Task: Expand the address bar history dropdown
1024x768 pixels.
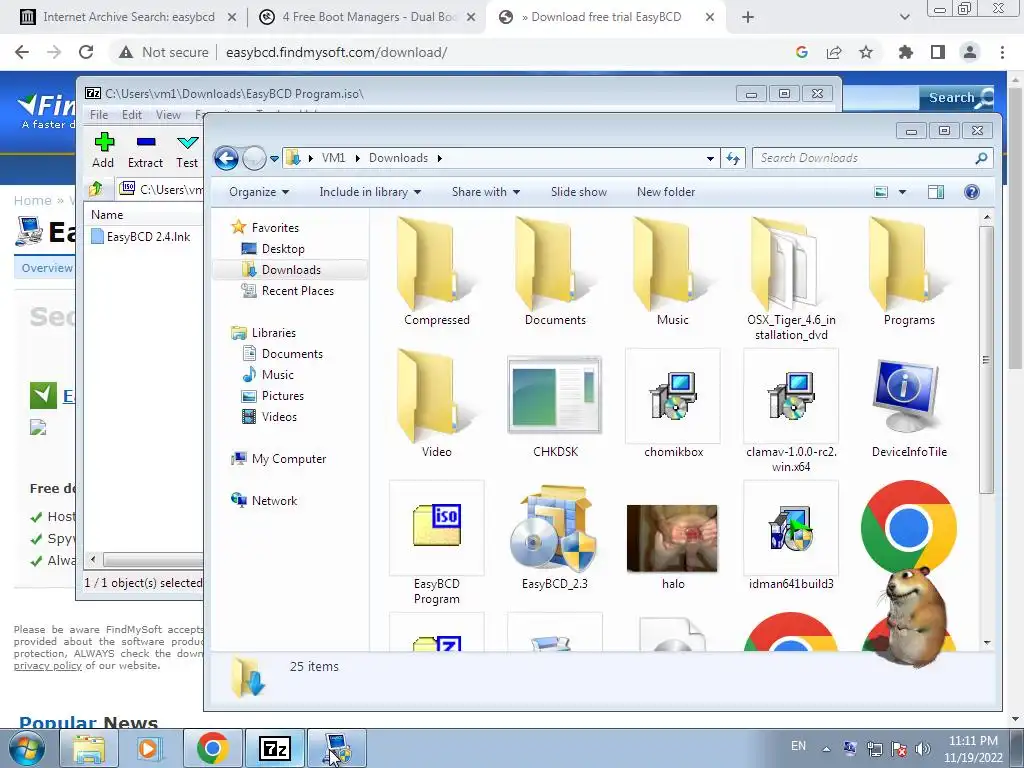Action: coord(710,159)
